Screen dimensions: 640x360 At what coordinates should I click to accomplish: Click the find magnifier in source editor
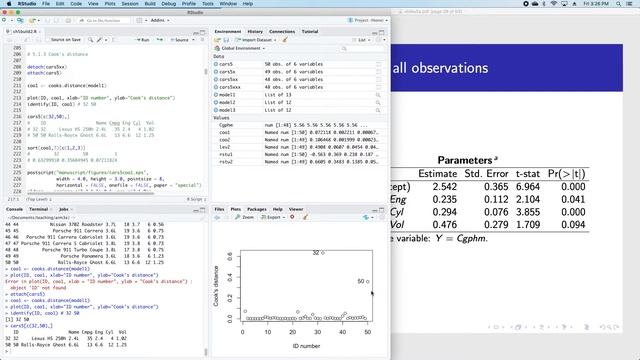pos(91,40)
